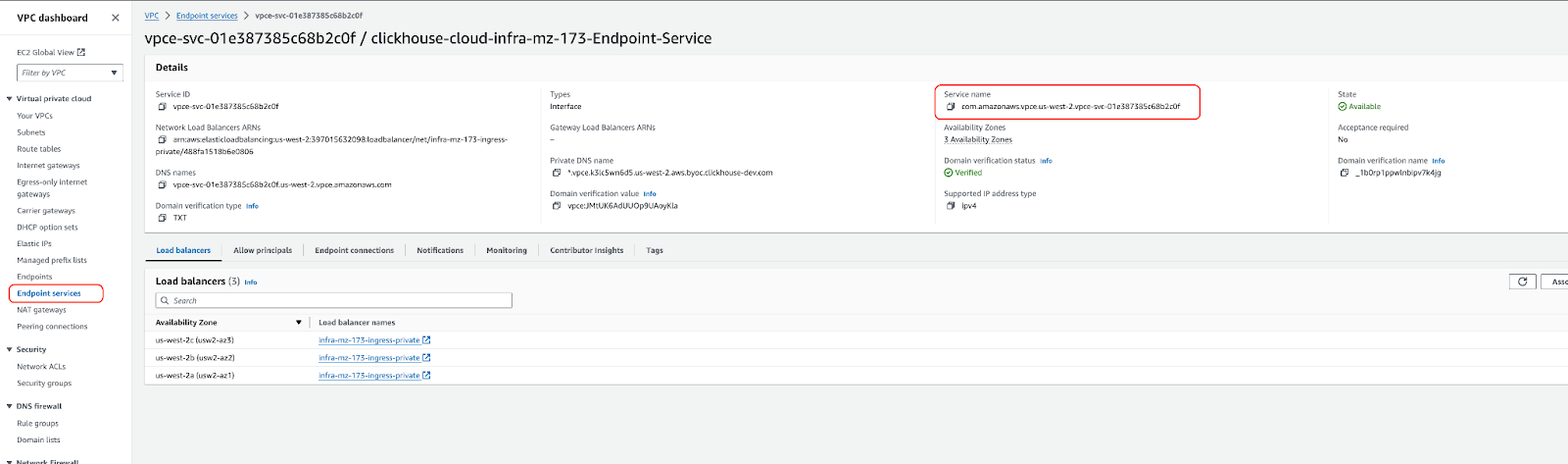This screenshot has height=464, width=1568.
Task: Open infra-mz-173-ingress-private link for us-west-2c
Action: tap(369, 340)
